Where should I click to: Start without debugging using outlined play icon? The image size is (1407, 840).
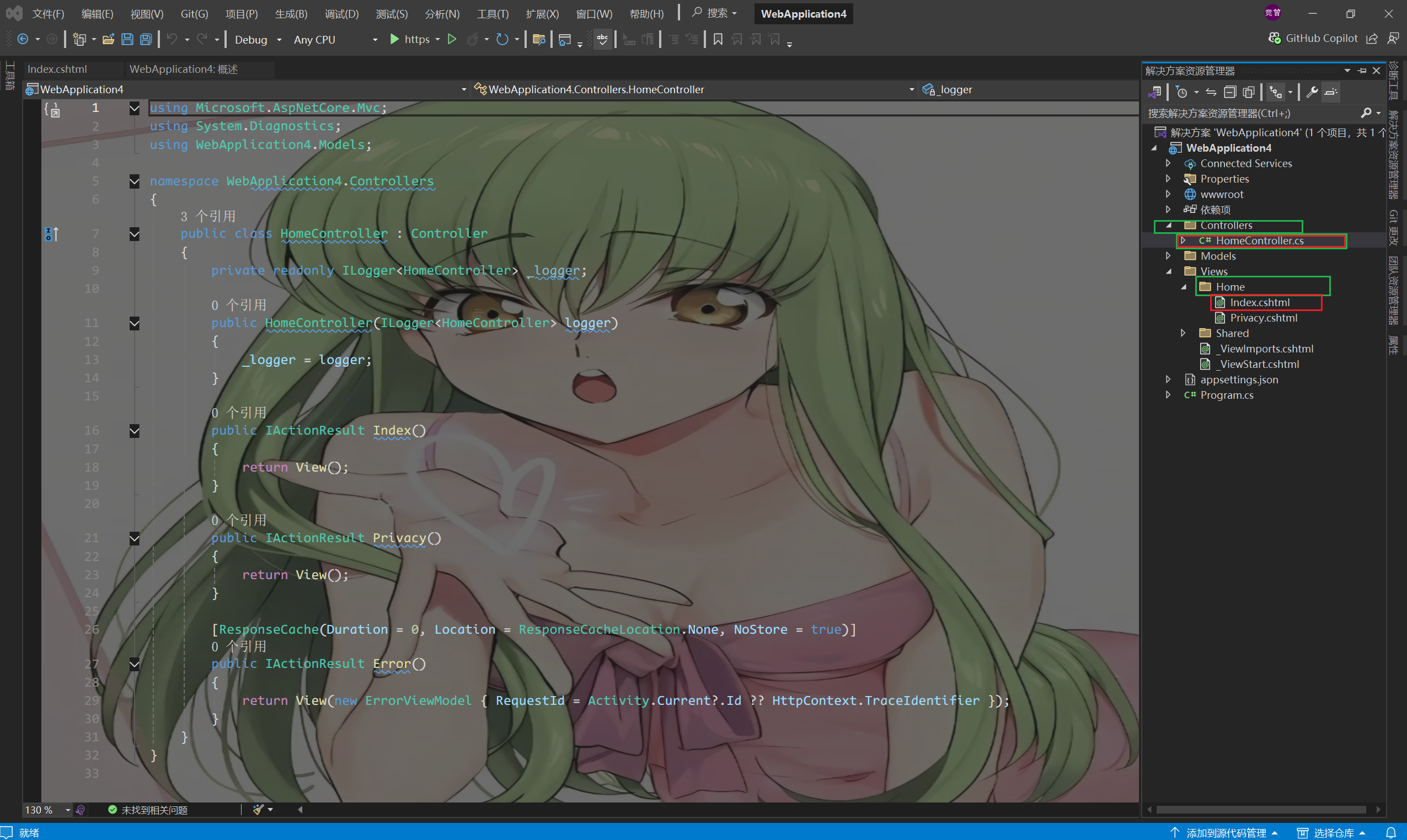(452, 39)
